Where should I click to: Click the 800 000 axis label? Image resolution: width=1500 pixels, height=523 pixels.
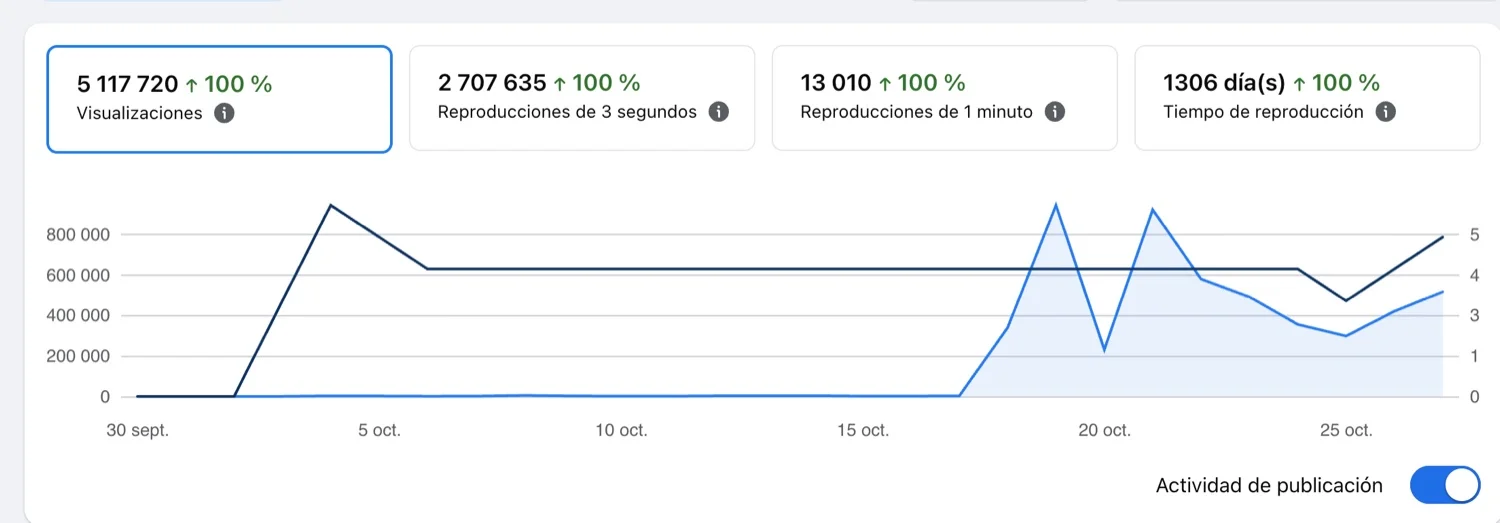78,235
